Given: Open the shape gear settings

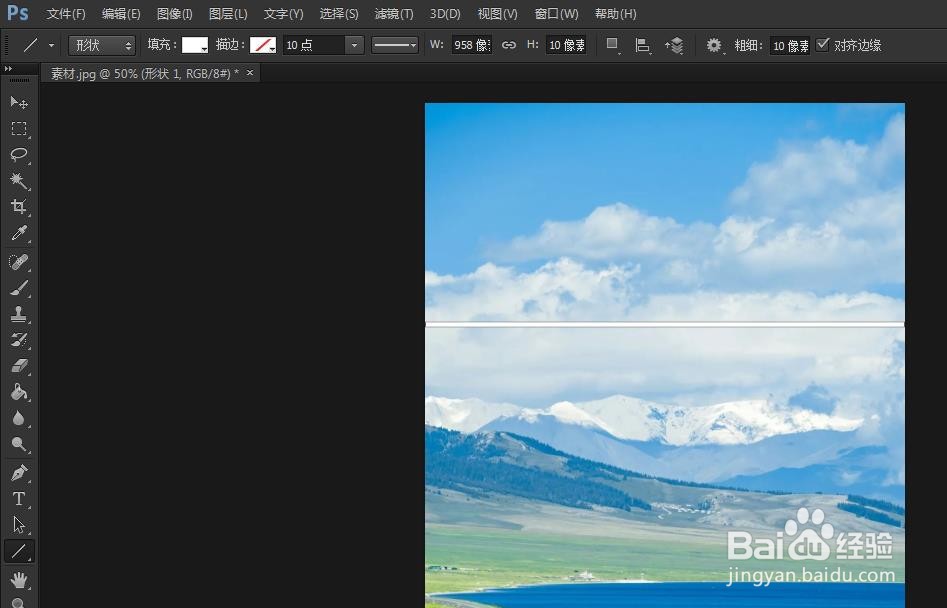Looking at the screenshot, I should point(714,44).
